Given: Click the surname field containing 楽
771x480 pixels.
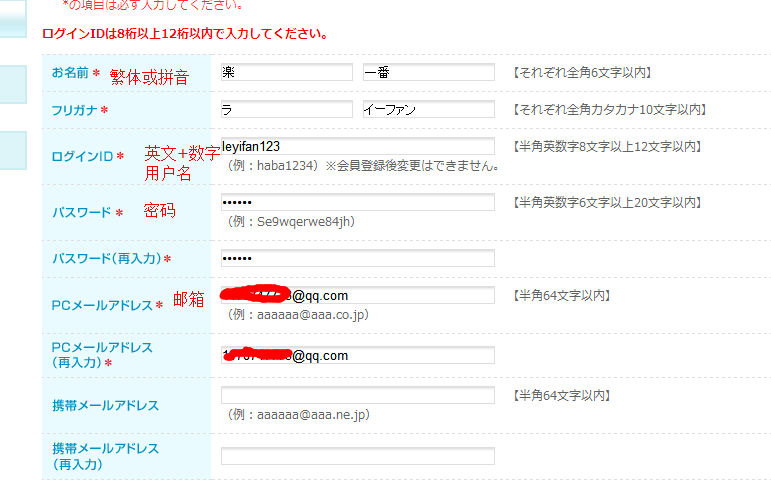Looking at the screenshot, I should click(286, 72).
